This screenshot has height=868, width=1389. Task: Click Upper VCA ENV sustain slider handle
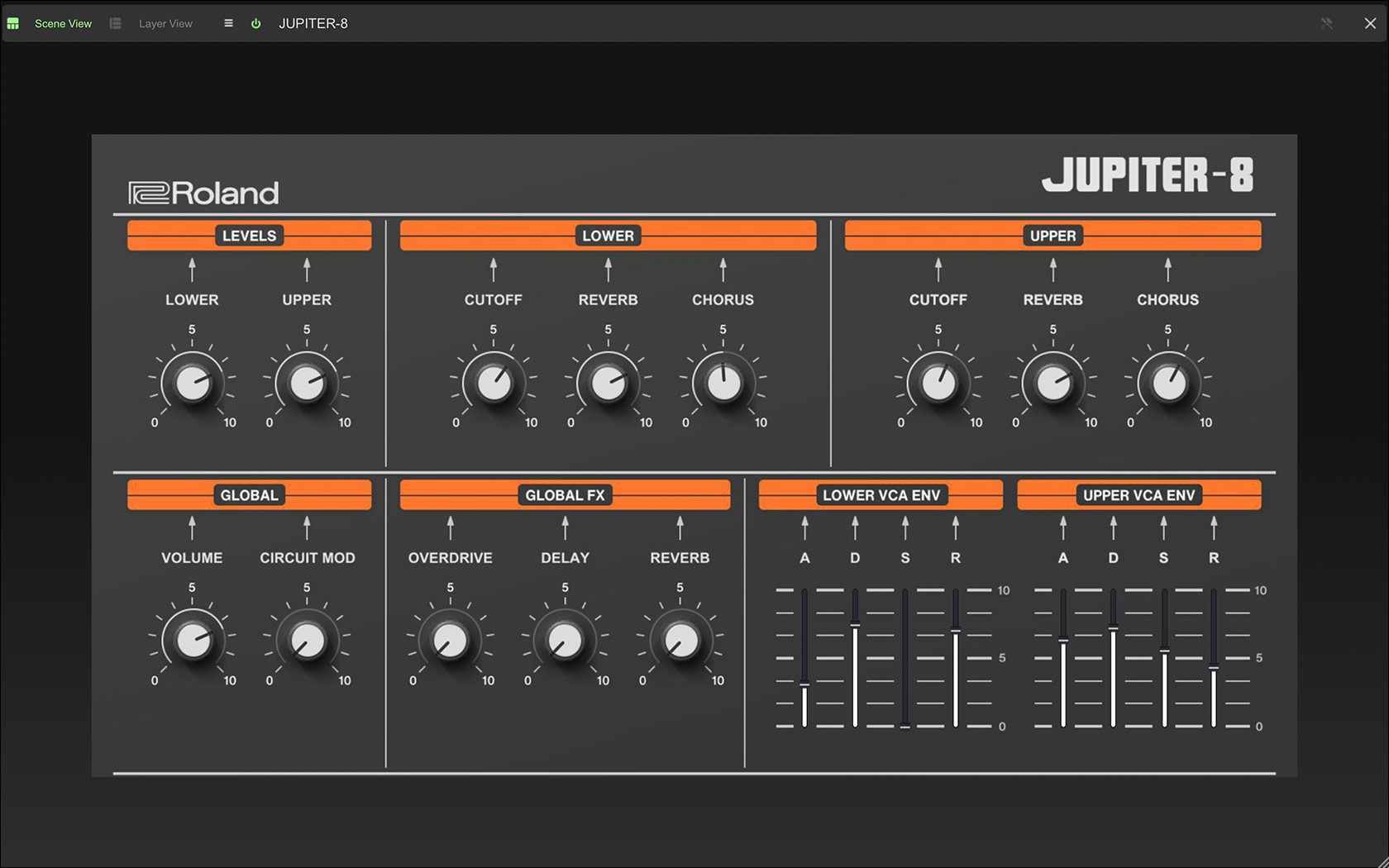1164,651
